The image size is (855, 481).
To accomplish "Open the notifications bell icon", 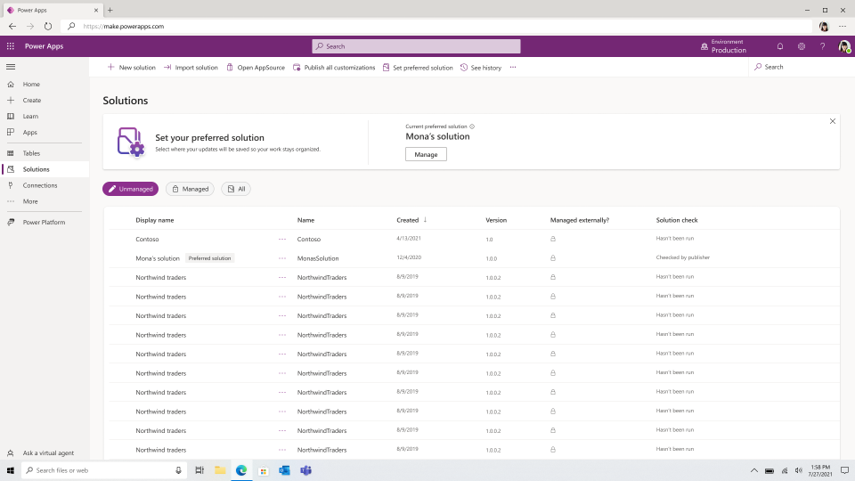I will point(780,46).
